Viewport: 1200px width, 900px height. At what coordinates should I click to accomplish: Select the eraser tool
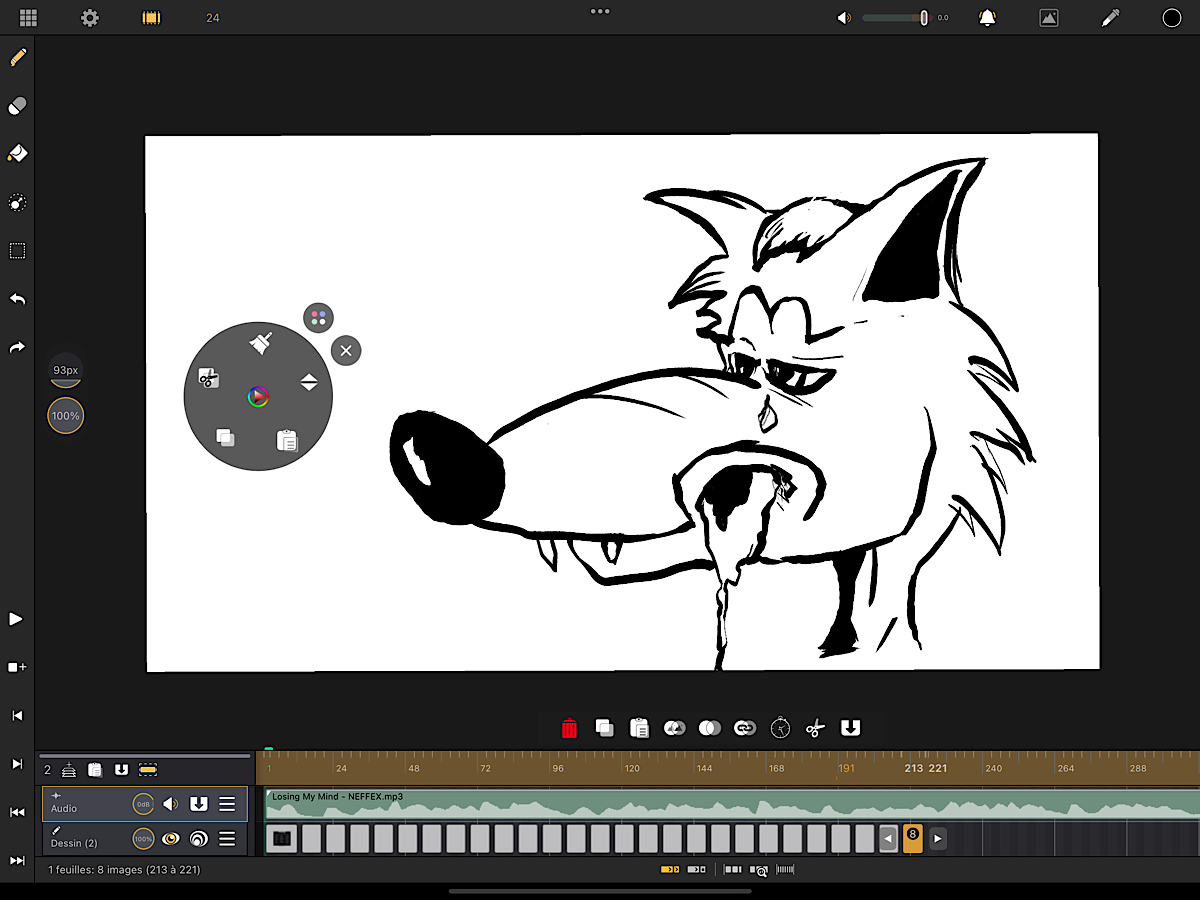17,106
